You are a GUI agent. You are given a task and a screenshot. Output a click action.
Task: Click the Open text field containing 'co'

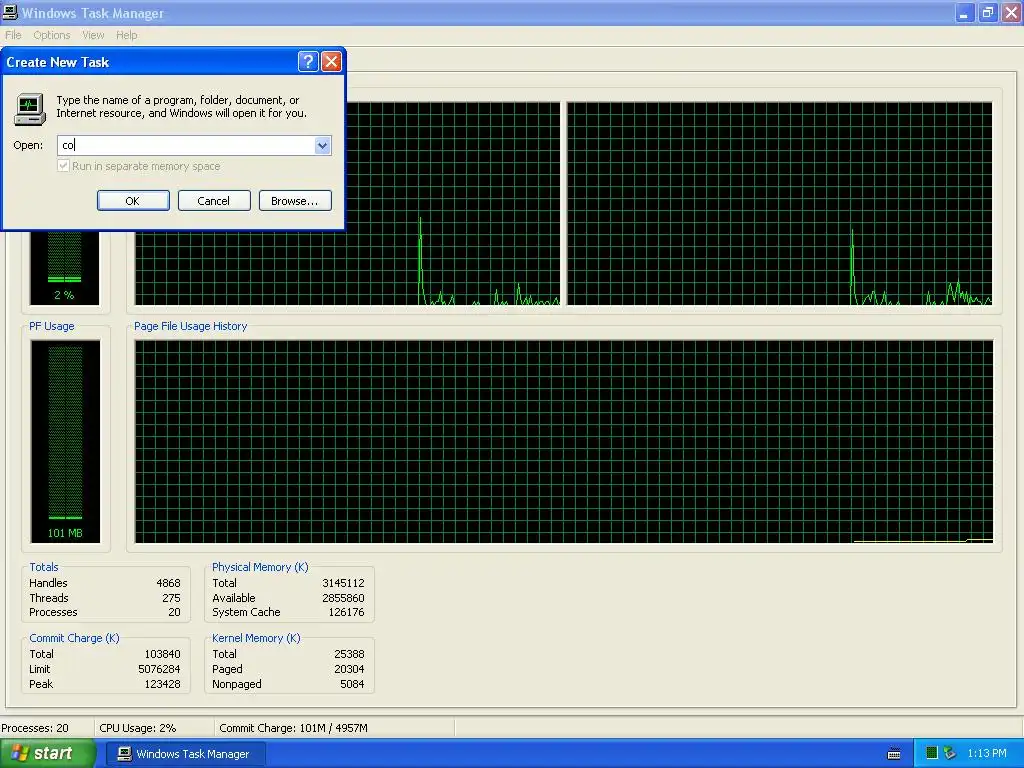[x=186, y=145]
